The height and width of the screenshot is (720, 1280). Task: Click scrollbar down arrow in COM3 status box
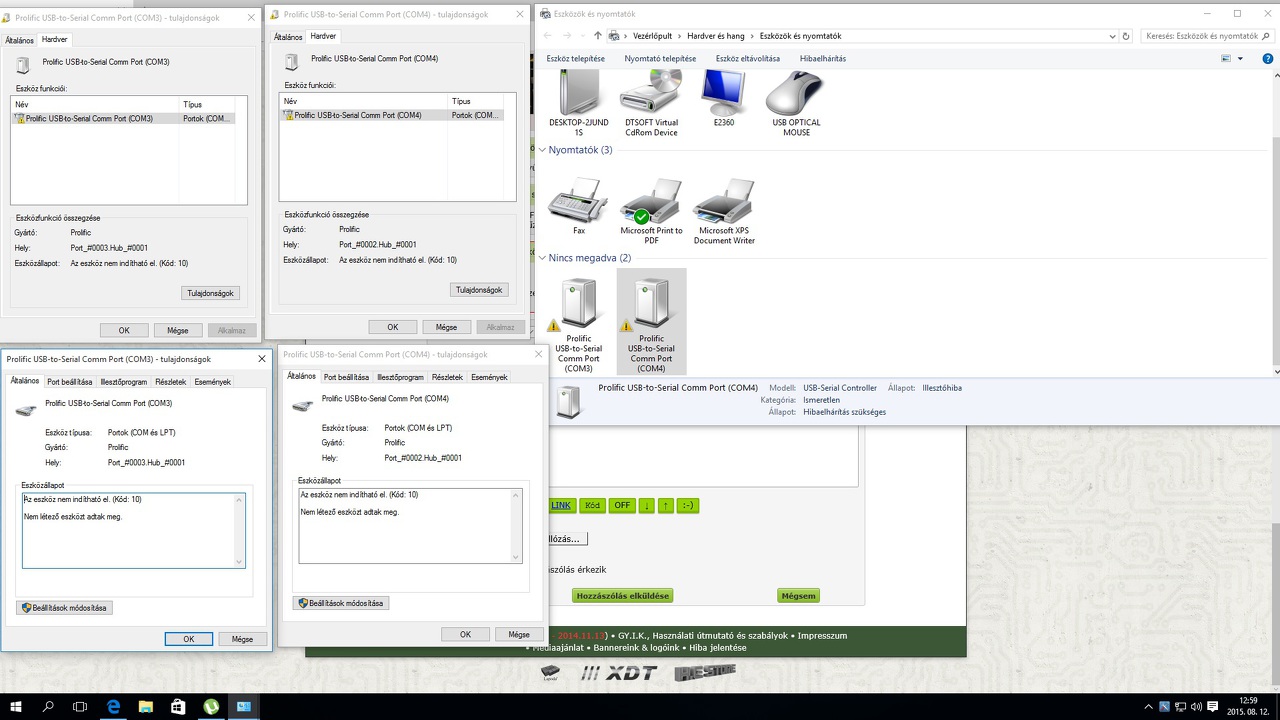point(240,562)
